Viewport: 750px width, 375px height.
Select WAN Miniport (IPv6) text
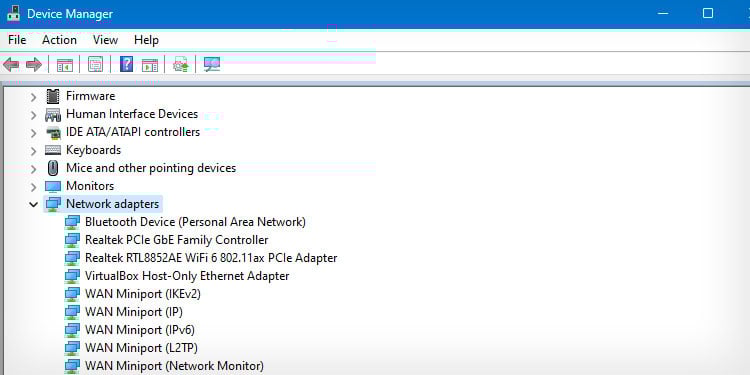(140, 330)
